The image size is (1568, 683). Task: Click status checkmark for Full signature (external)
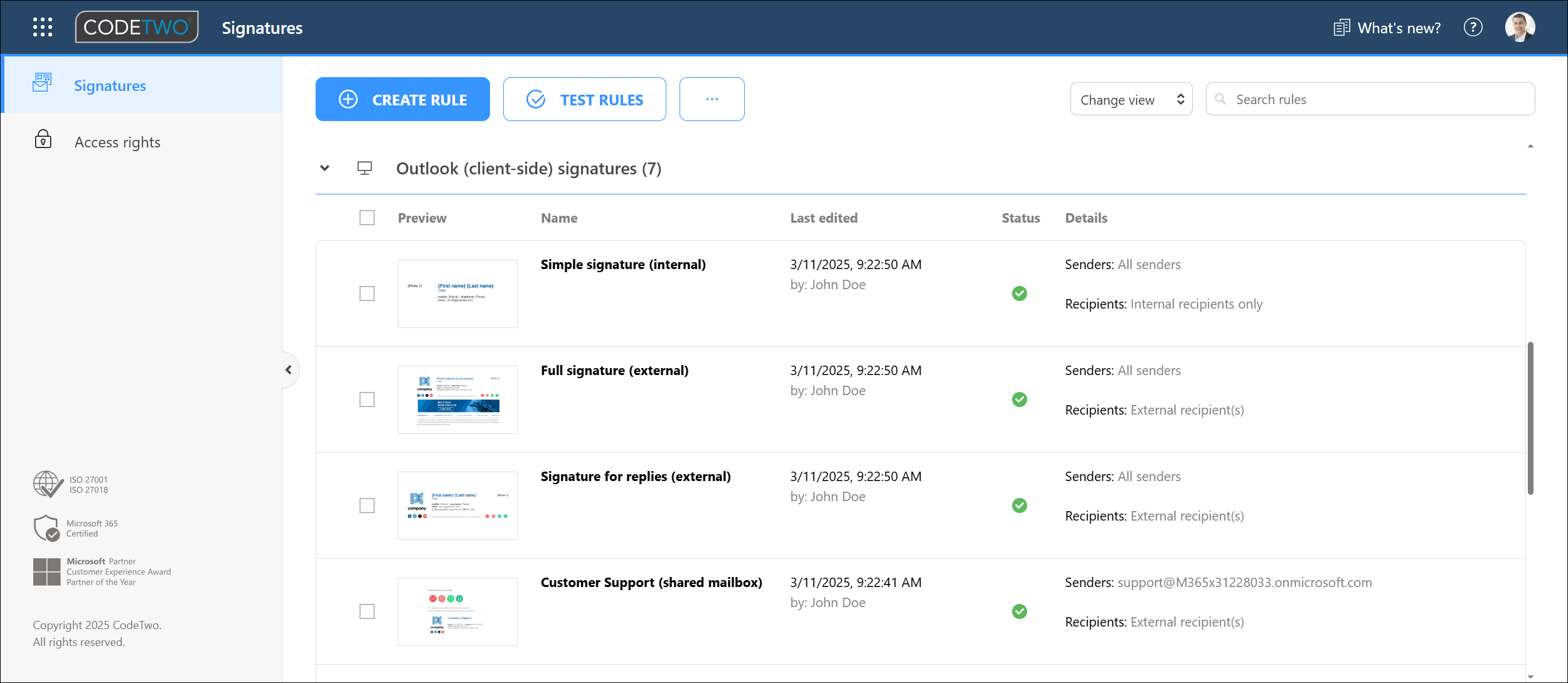[1020, 400]
